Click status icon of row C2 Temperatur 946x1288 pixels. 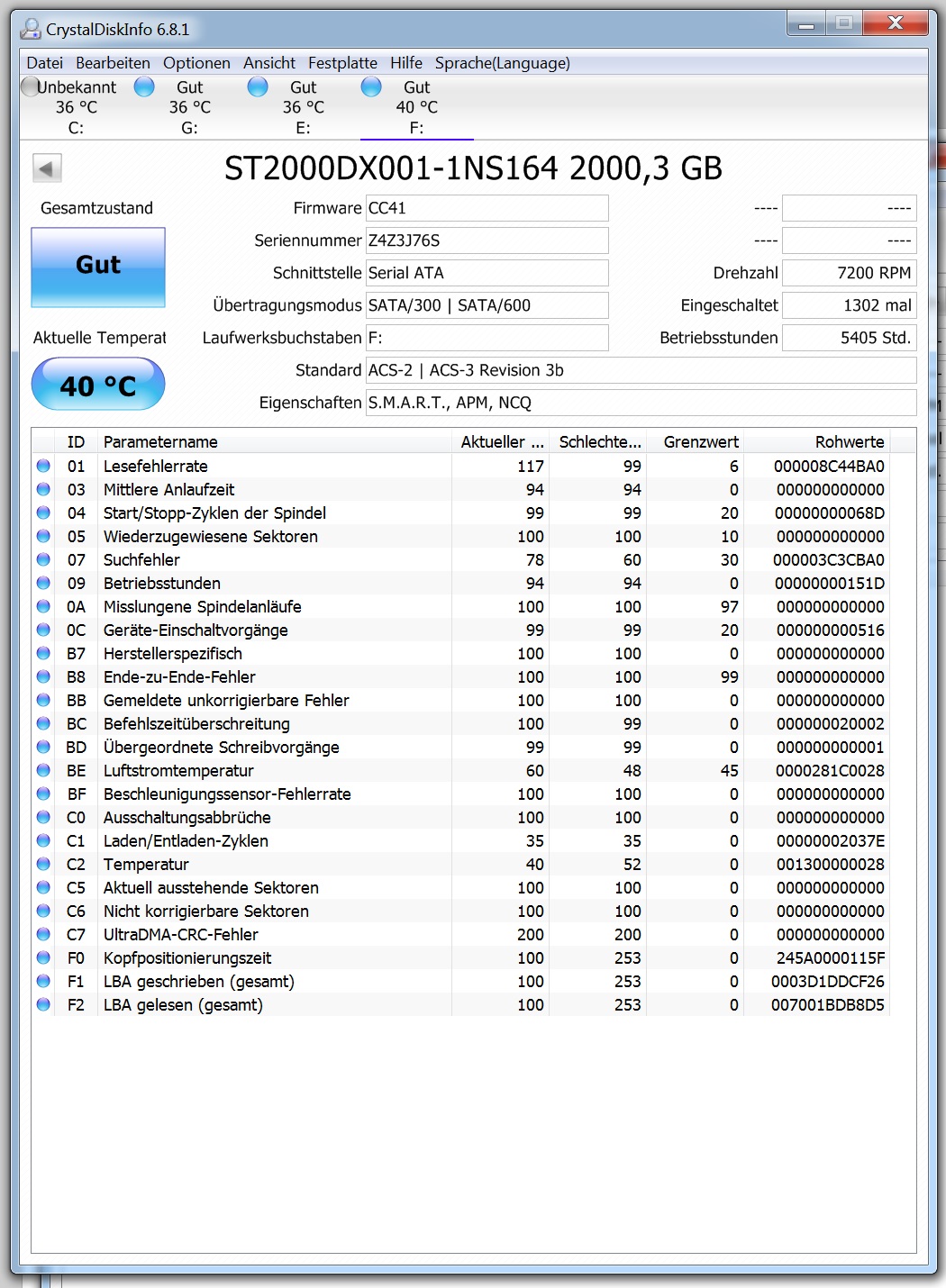click(43, 864)
